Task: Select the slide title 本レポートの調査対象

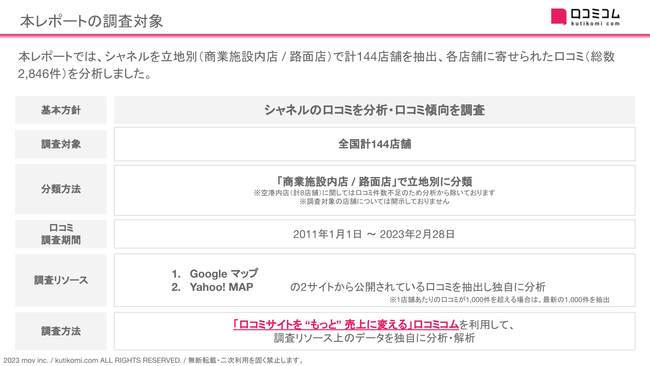Action: [92, 21]
